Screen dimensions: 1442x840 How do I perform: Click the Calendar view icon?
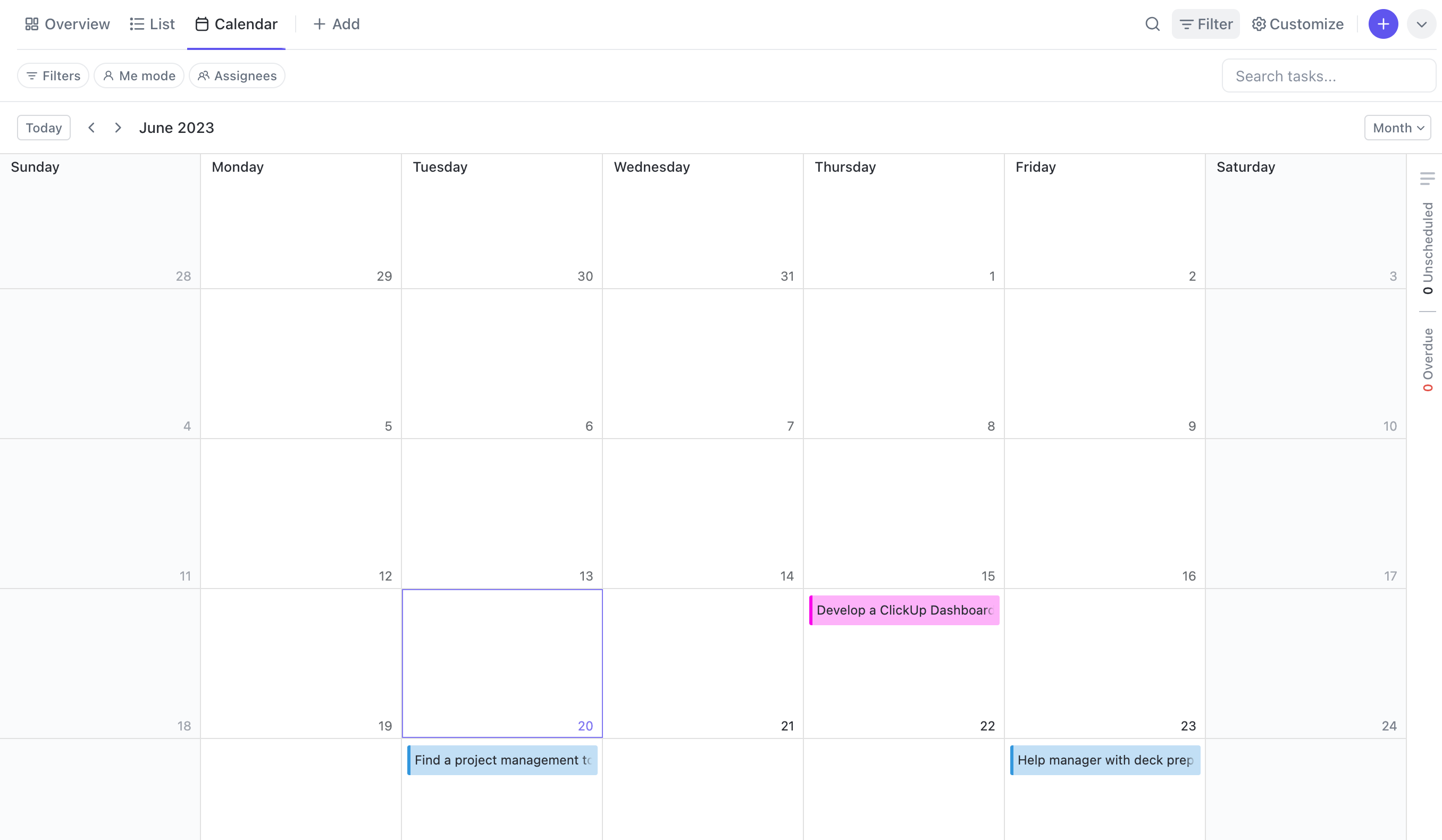(x=201, y=24)
